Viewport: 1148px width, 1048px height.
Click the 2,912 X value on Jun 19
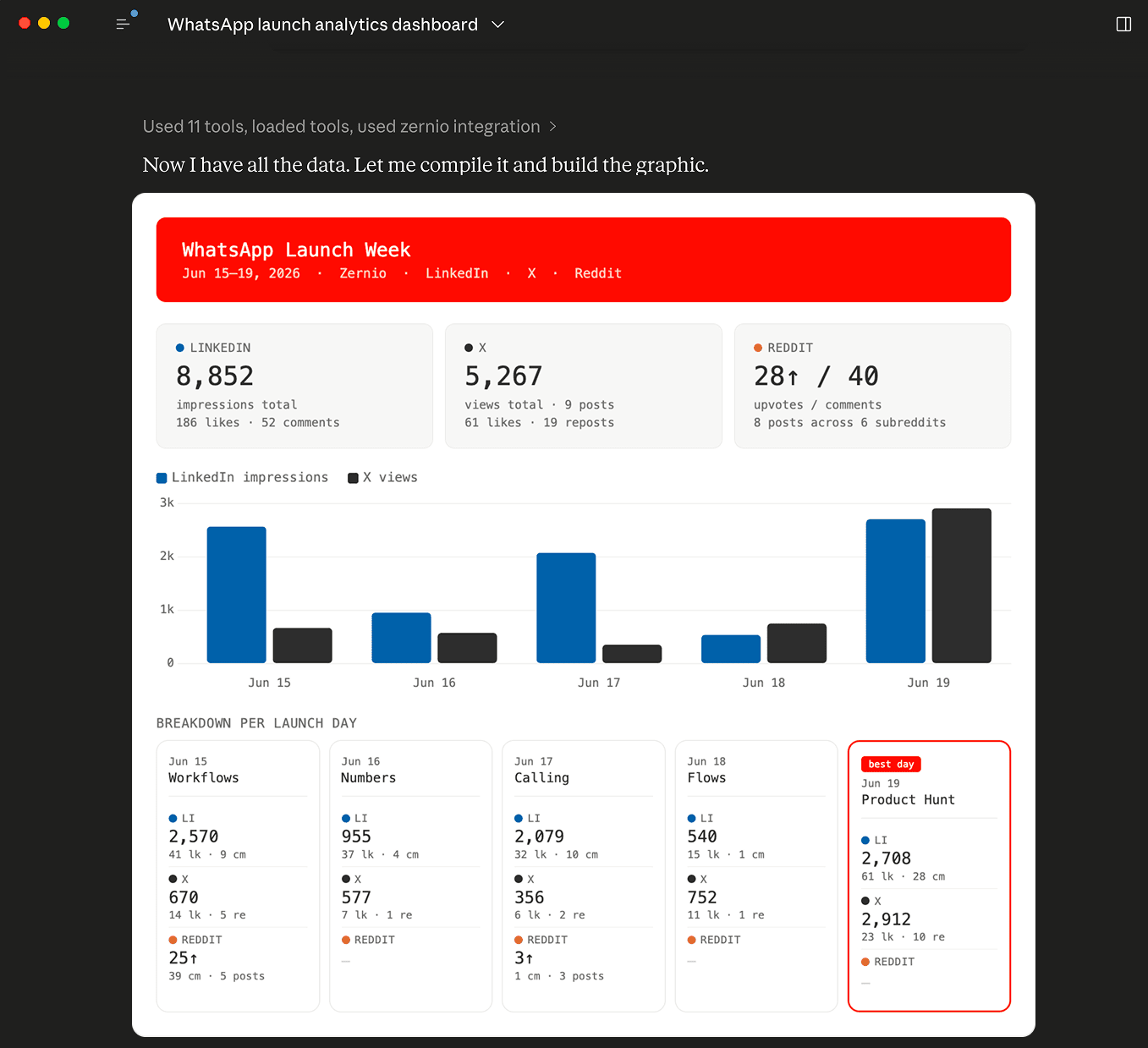coord(887,919)
